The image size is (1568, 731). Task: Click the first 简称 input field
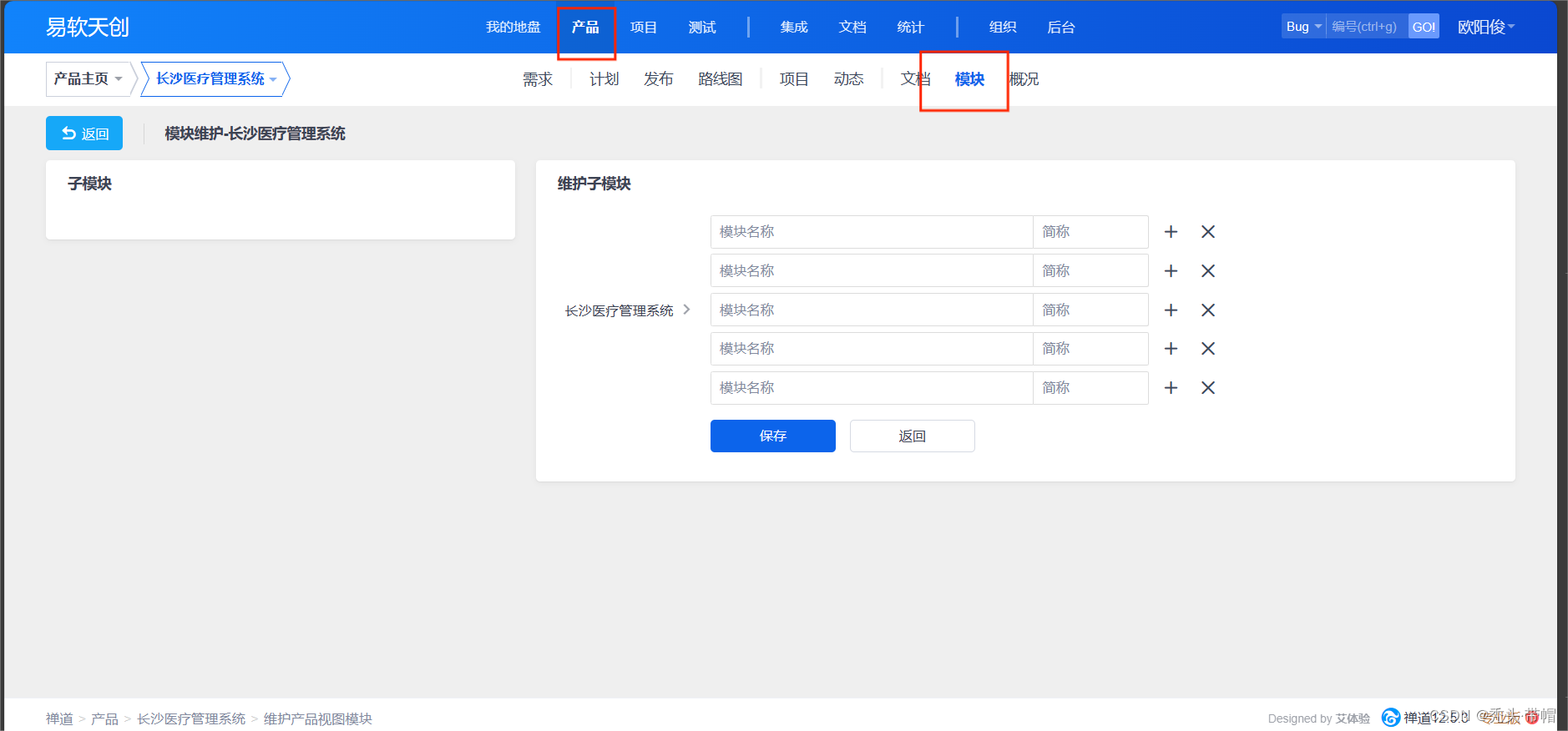click(1090, 232)
